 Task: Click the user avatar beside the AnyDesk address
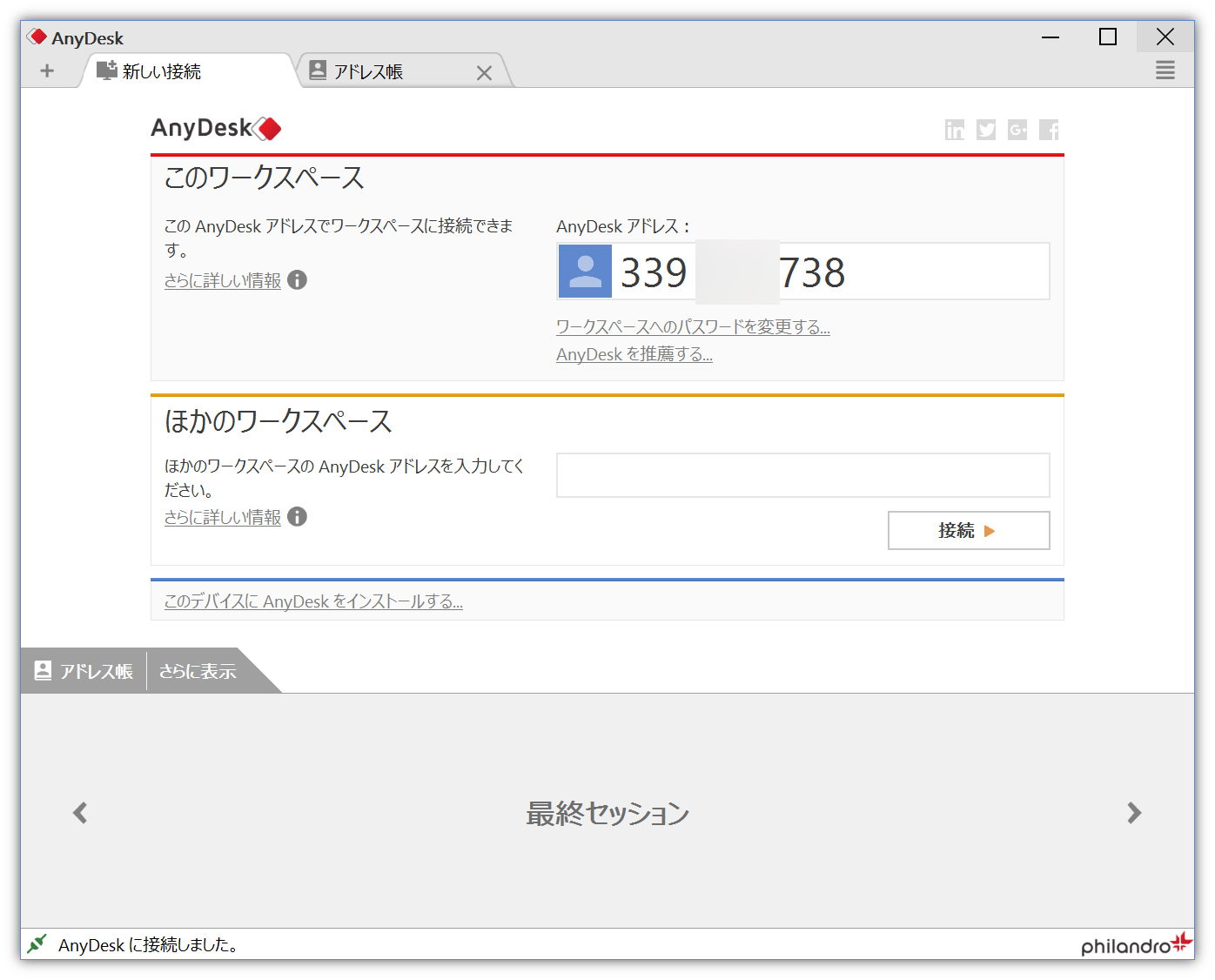click(584, 271)
